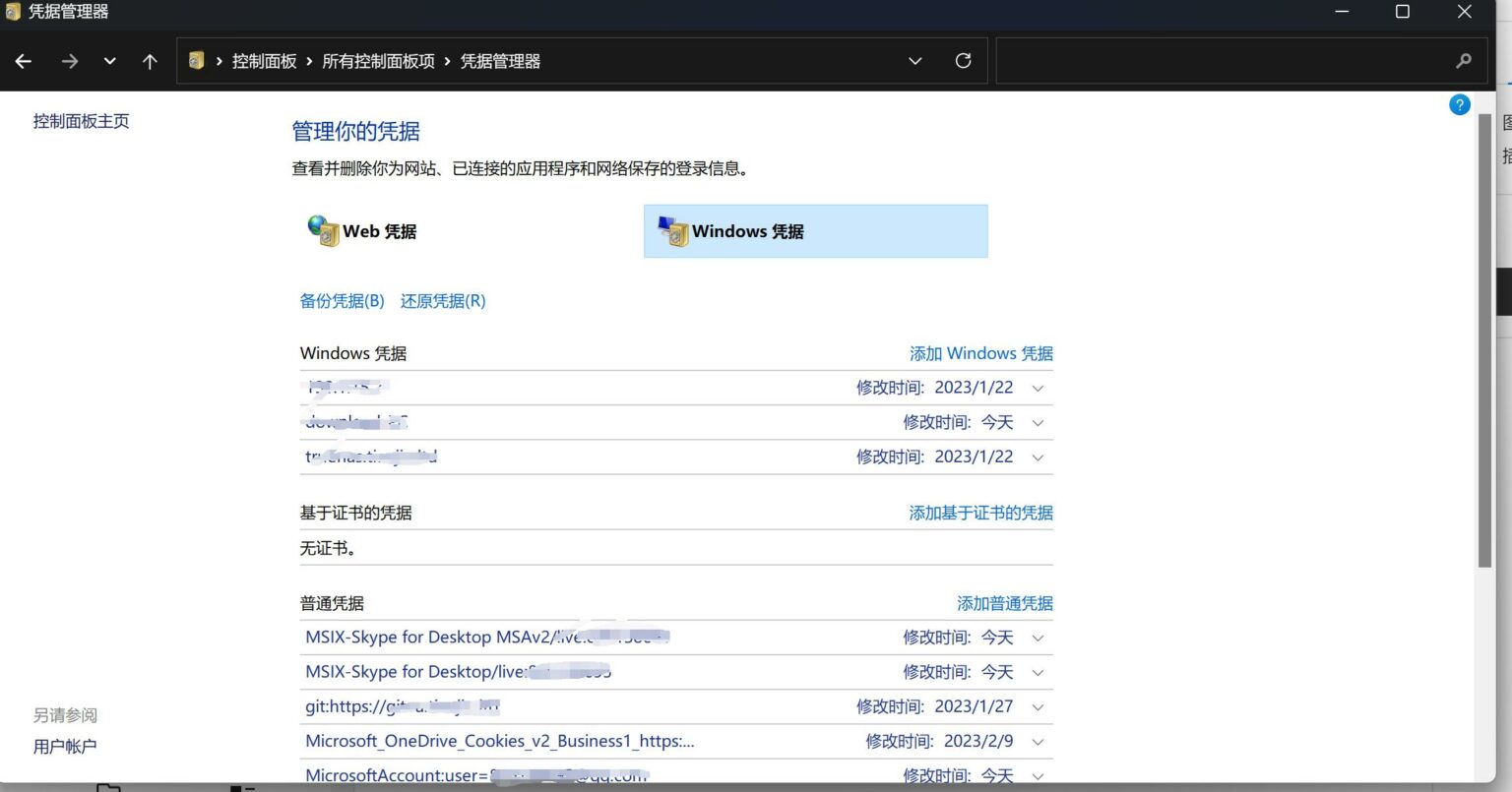
Task: Click the Windows 凭据 vault icon
Action: tap(673, 231)
